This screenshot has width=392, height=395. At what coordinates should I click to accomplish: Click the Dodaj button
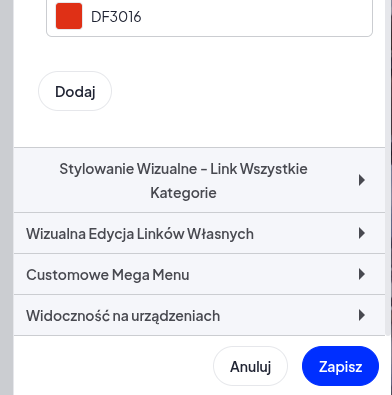click(x=75, y=91)
